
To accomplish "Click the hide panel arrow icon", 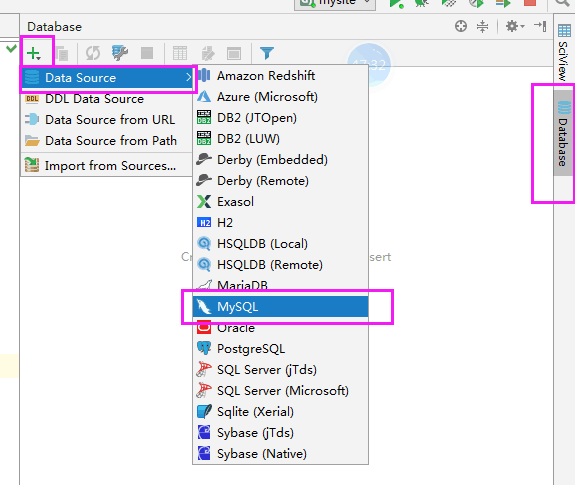I will 540,26.
